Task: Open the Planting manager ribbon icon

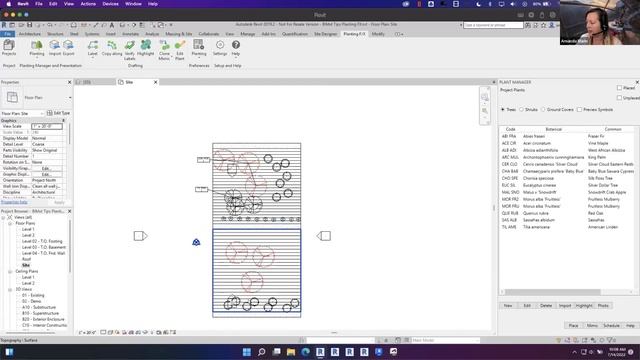Action: [37, 48]
